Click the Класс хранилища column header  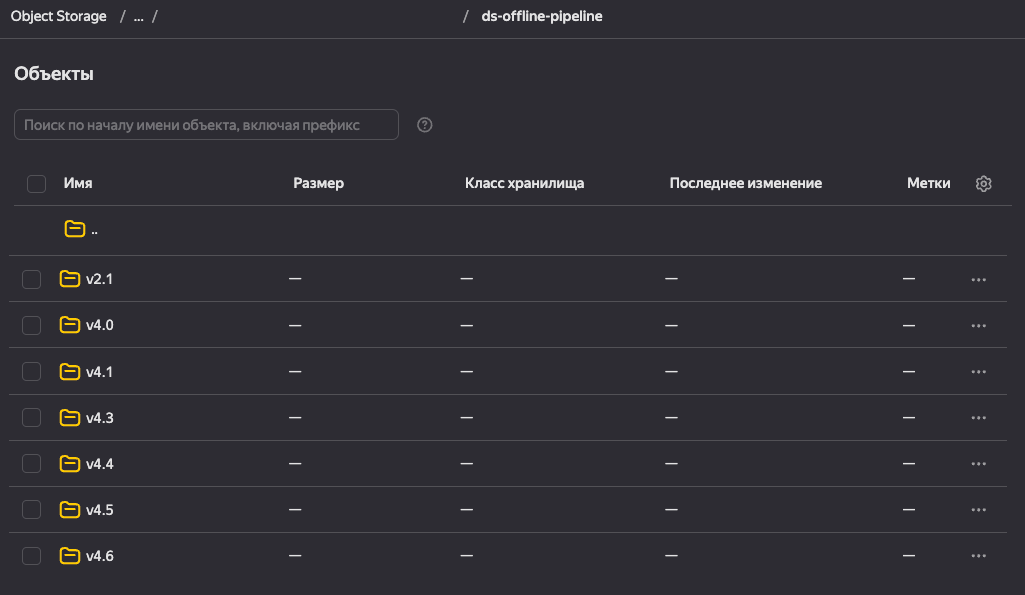[524, 183]
